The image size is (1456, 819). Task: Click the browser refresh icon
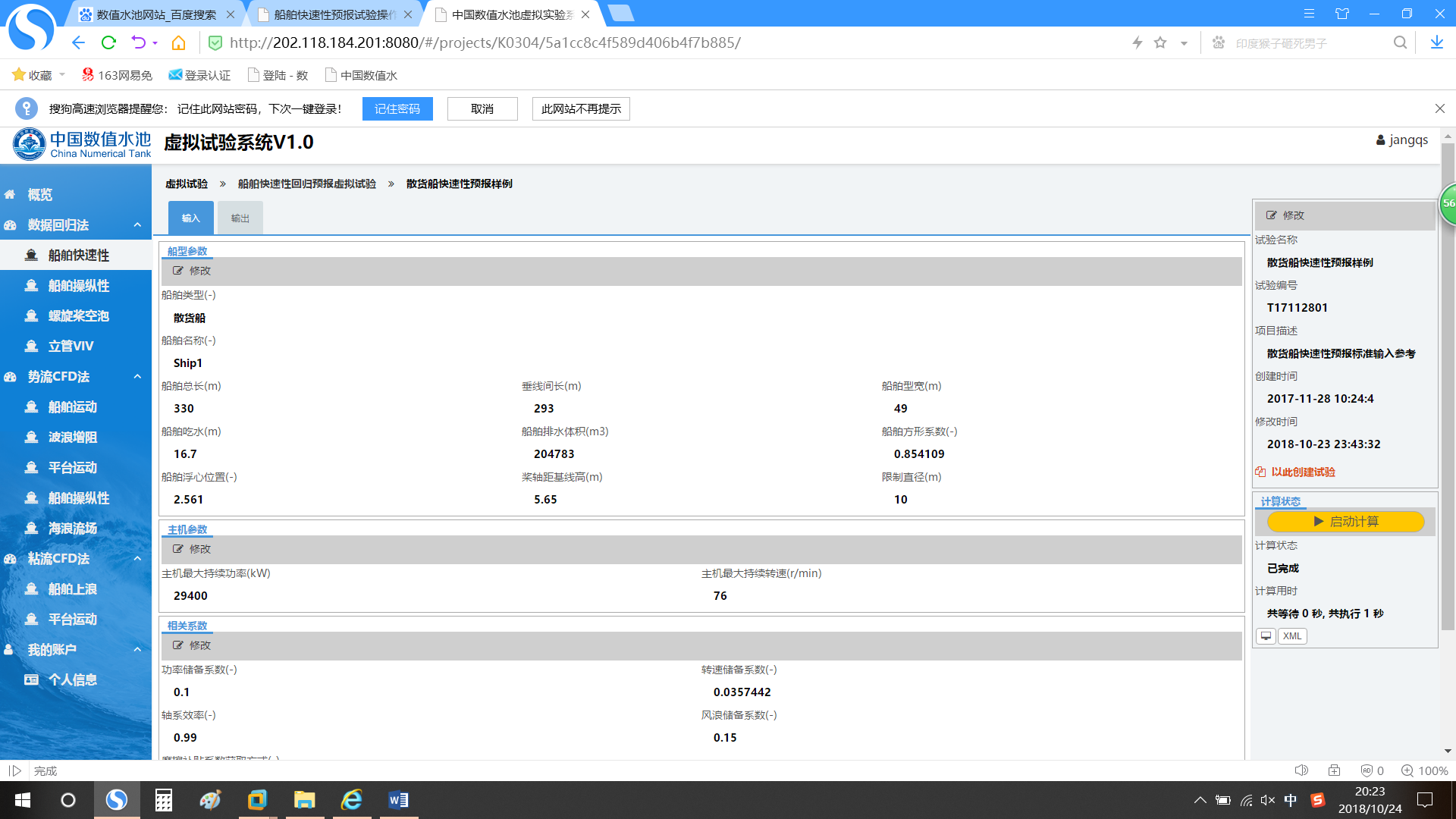tap(108, 42)
